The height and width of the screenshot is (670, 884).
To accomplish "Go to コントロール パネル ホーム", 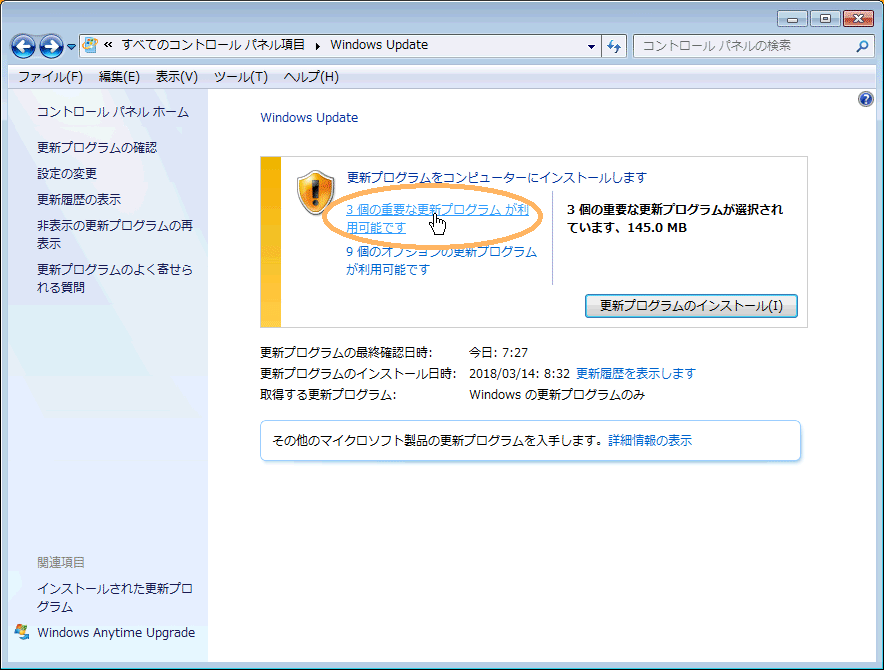I will (113, 112).
